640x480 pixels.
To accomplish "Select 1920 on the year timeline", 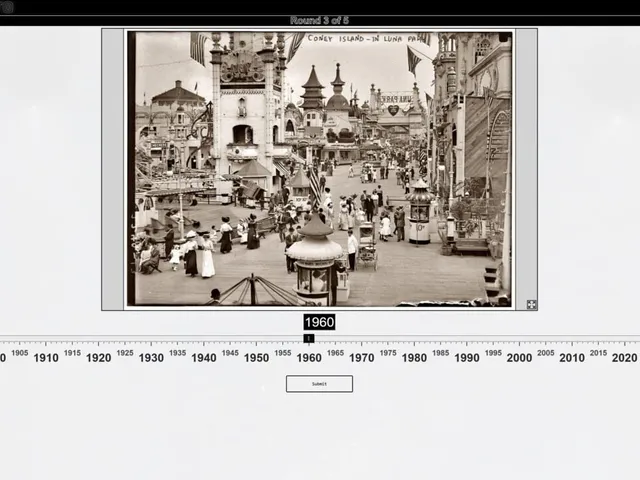I will pos(99,358).
